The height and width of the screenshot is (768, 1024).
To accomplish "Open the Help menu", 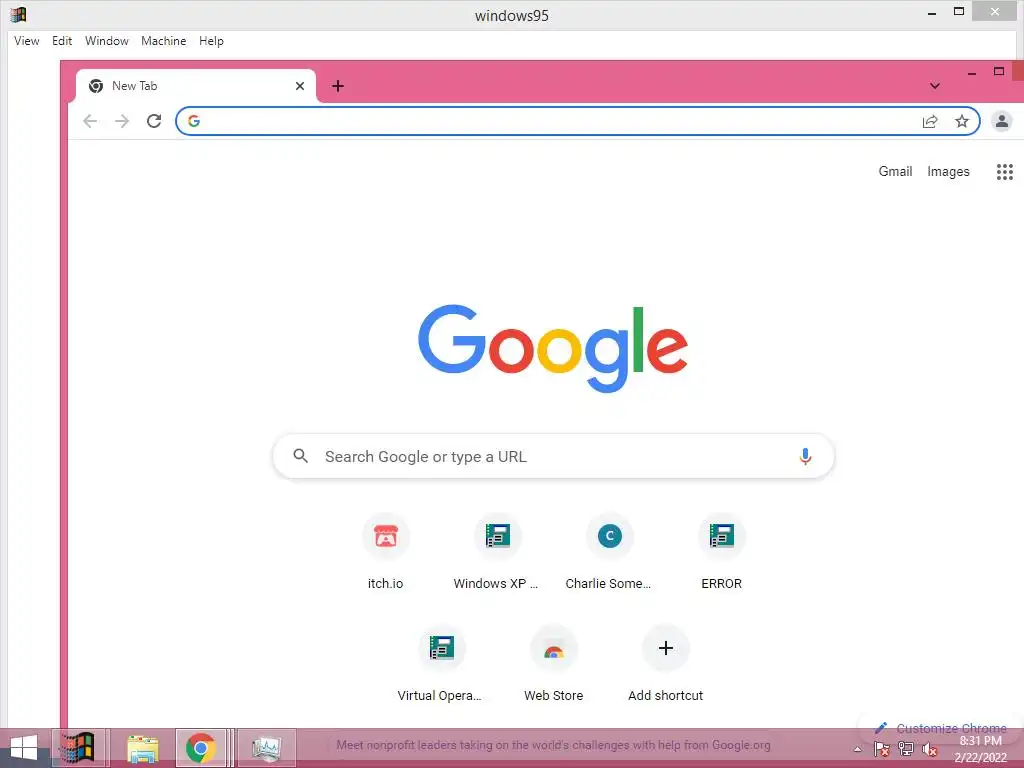I will pos(211,41).
